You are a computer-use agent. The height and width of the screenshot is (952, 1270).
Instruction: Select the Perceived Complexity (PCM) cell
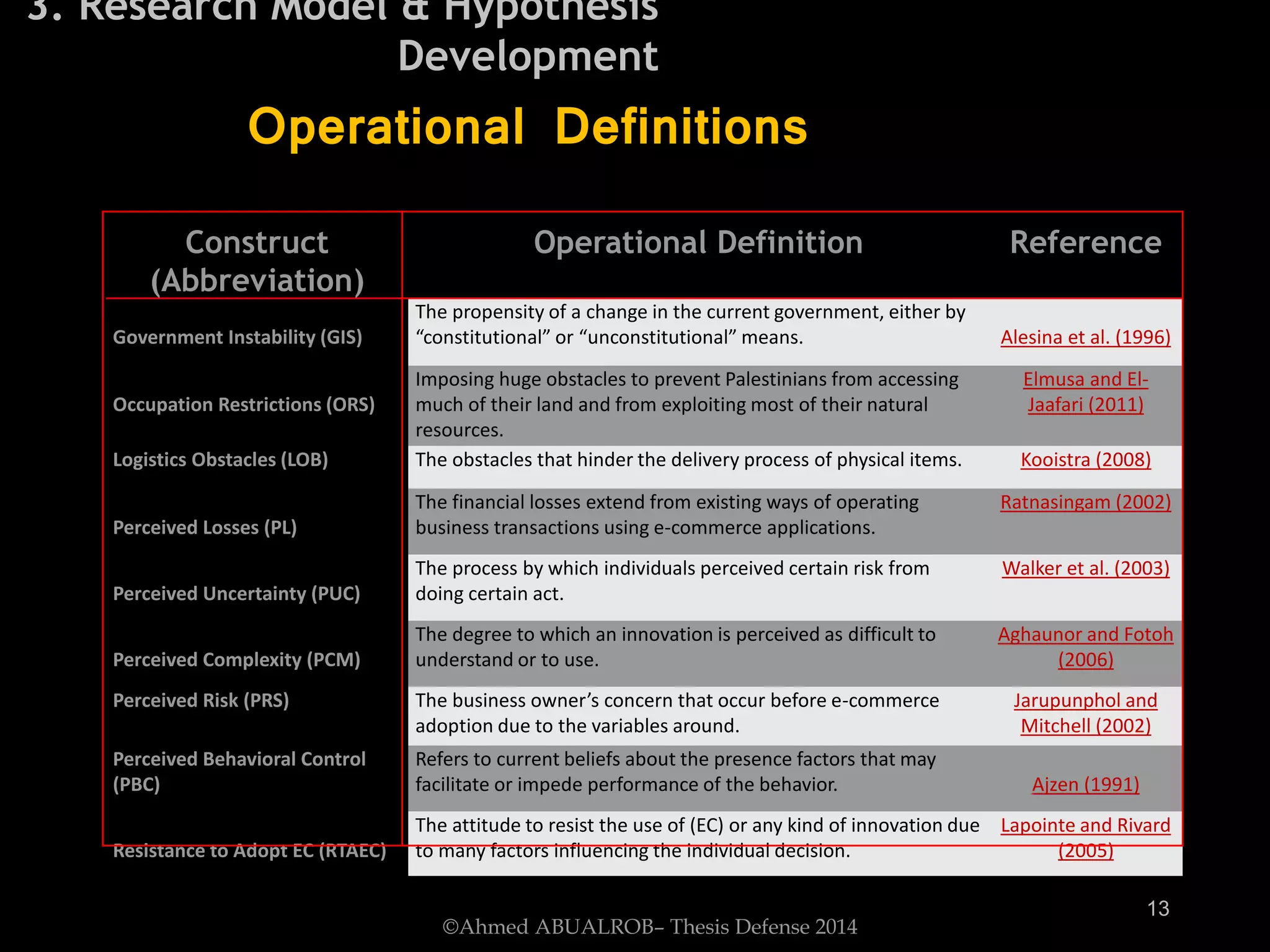tap(236, 660)
